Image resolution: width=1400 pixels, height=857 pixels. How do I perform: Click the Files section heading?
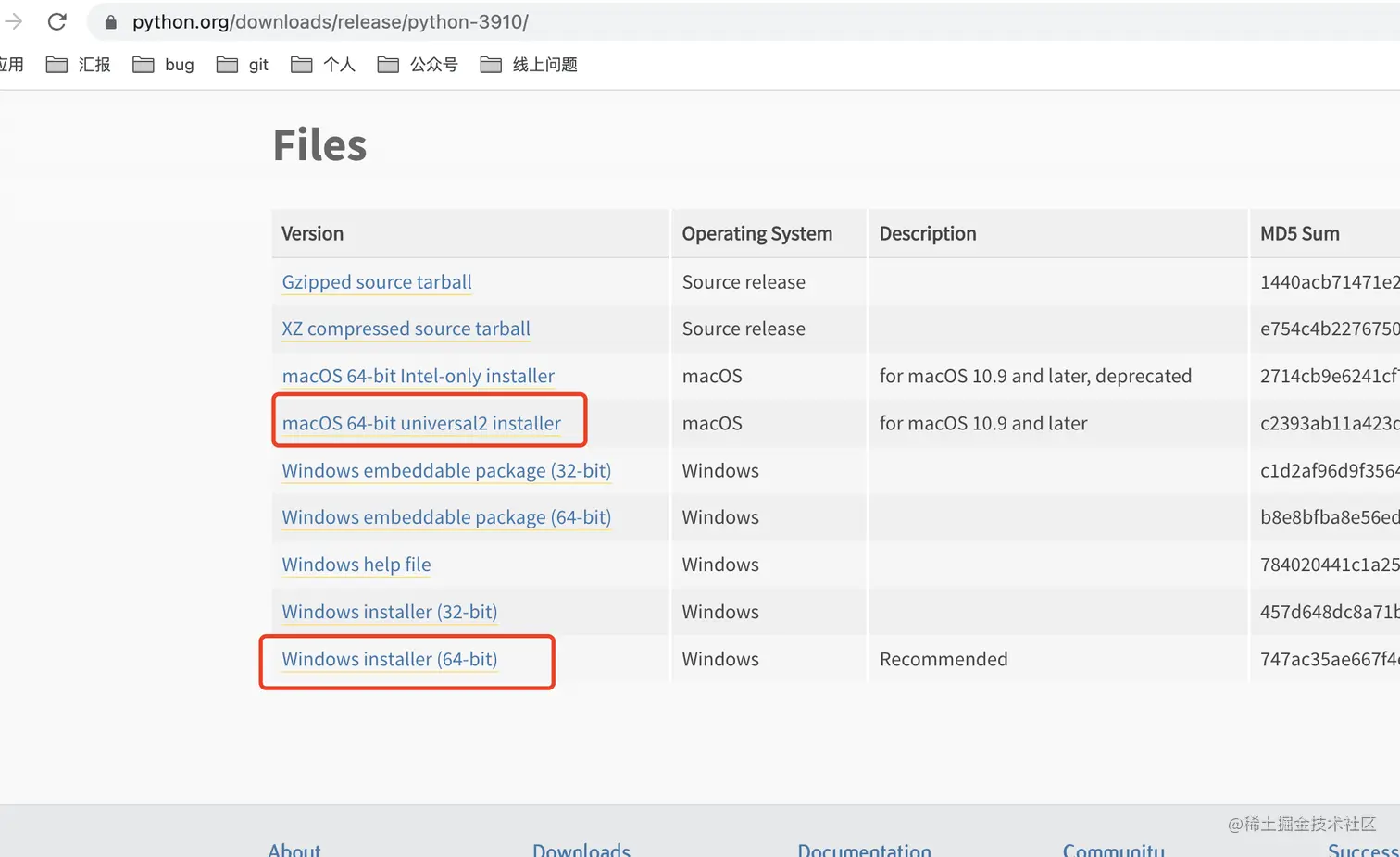(319, 145)
